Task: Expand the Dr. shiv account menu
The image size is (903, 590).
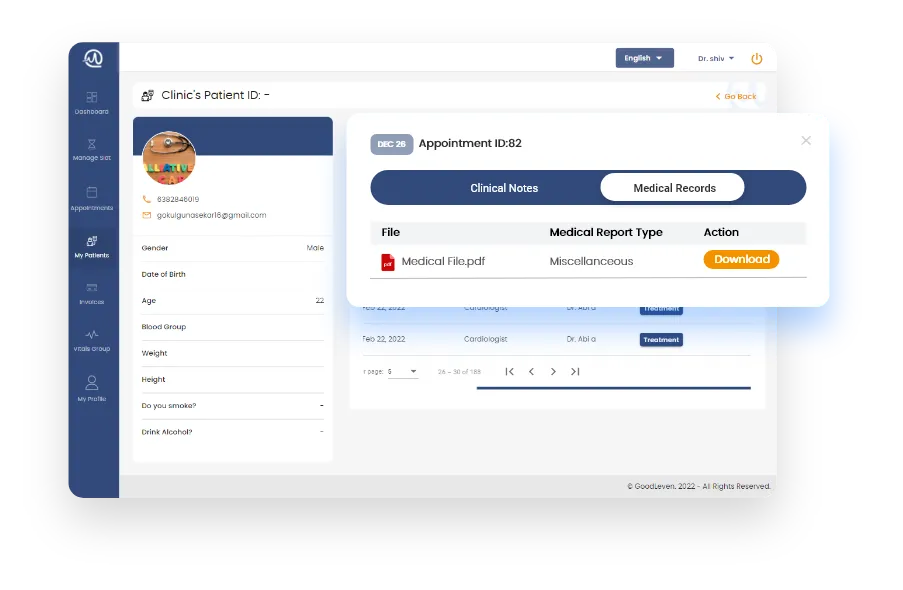Action: pyautogui.click(x=714, y=58)
